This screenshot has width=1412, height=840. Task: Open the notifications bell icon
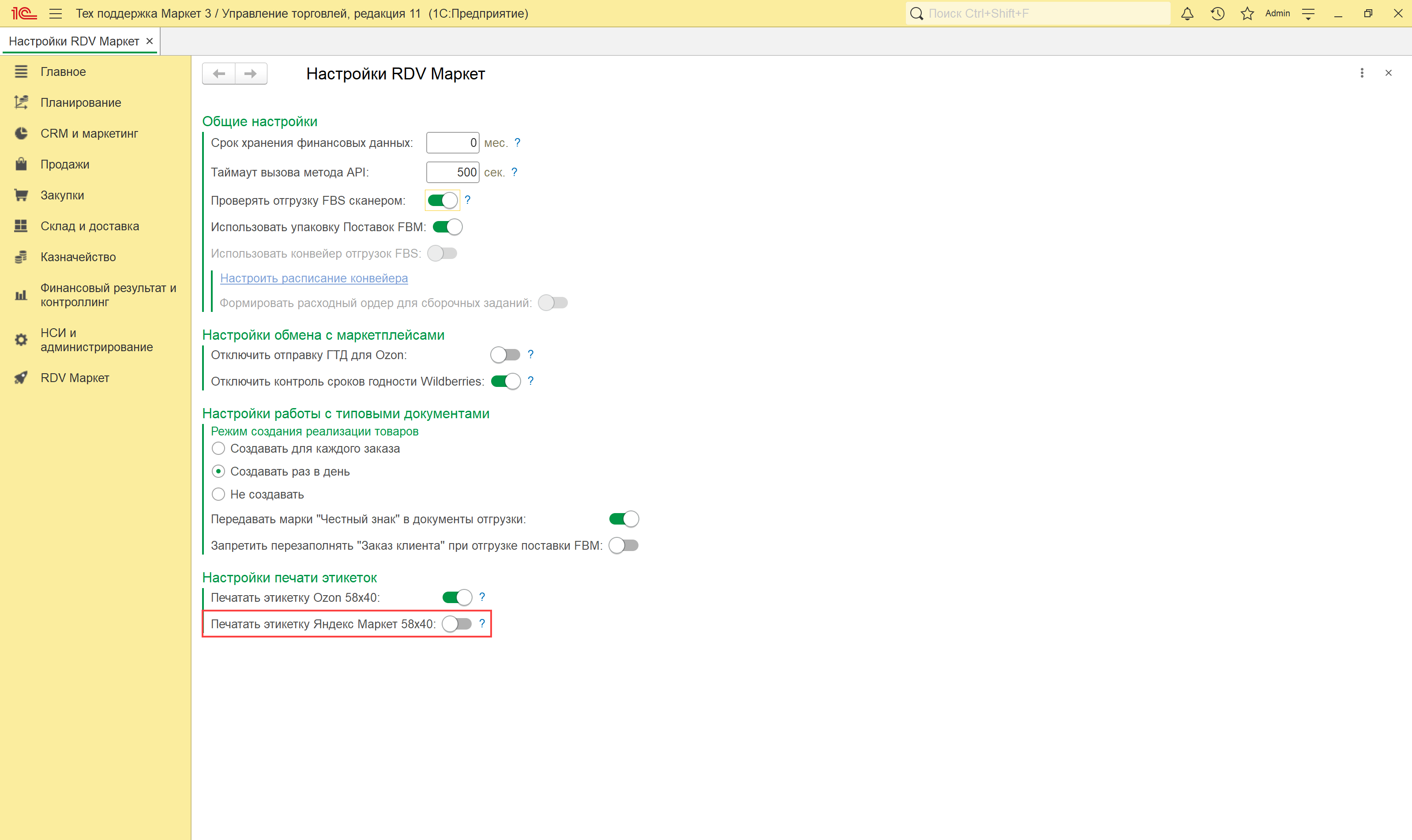tap(1187, 14)
